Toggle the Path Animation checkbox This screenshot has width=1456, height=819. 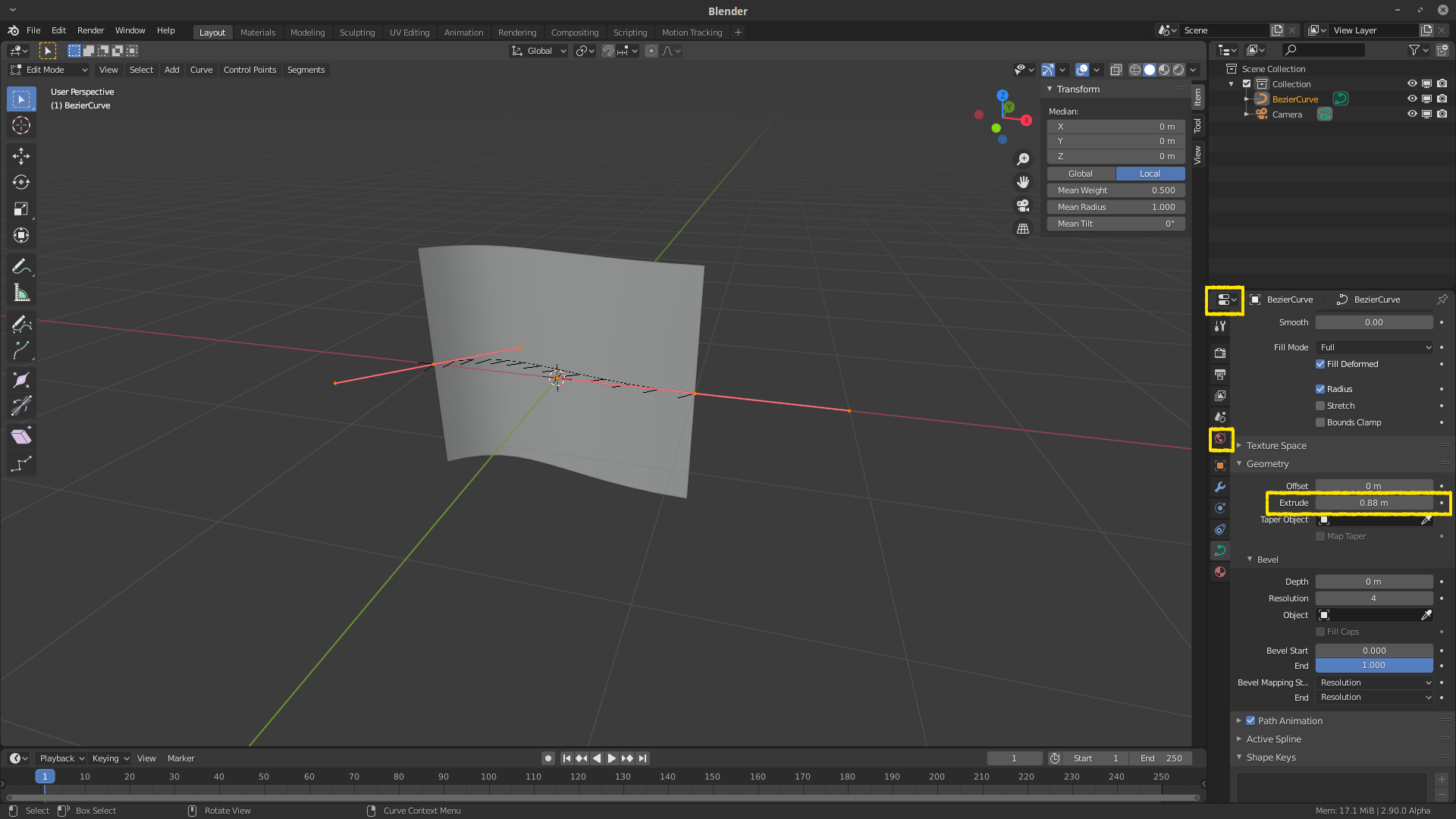coord(1250,720)
